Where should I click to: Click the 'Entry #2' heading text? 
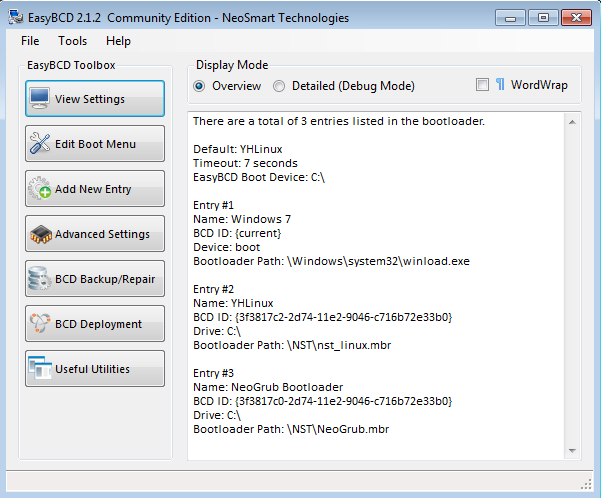(x=213, y=289)
